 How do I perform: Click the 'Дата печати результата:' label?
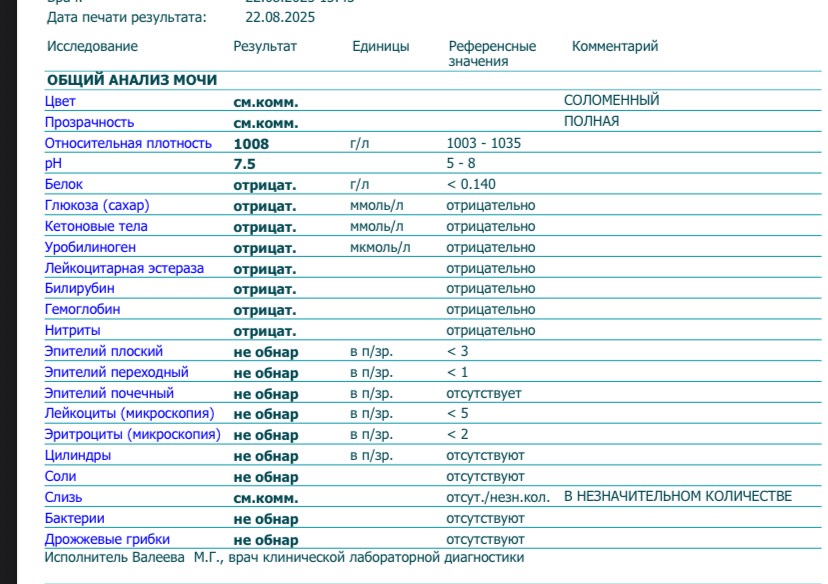coord(127,18)
